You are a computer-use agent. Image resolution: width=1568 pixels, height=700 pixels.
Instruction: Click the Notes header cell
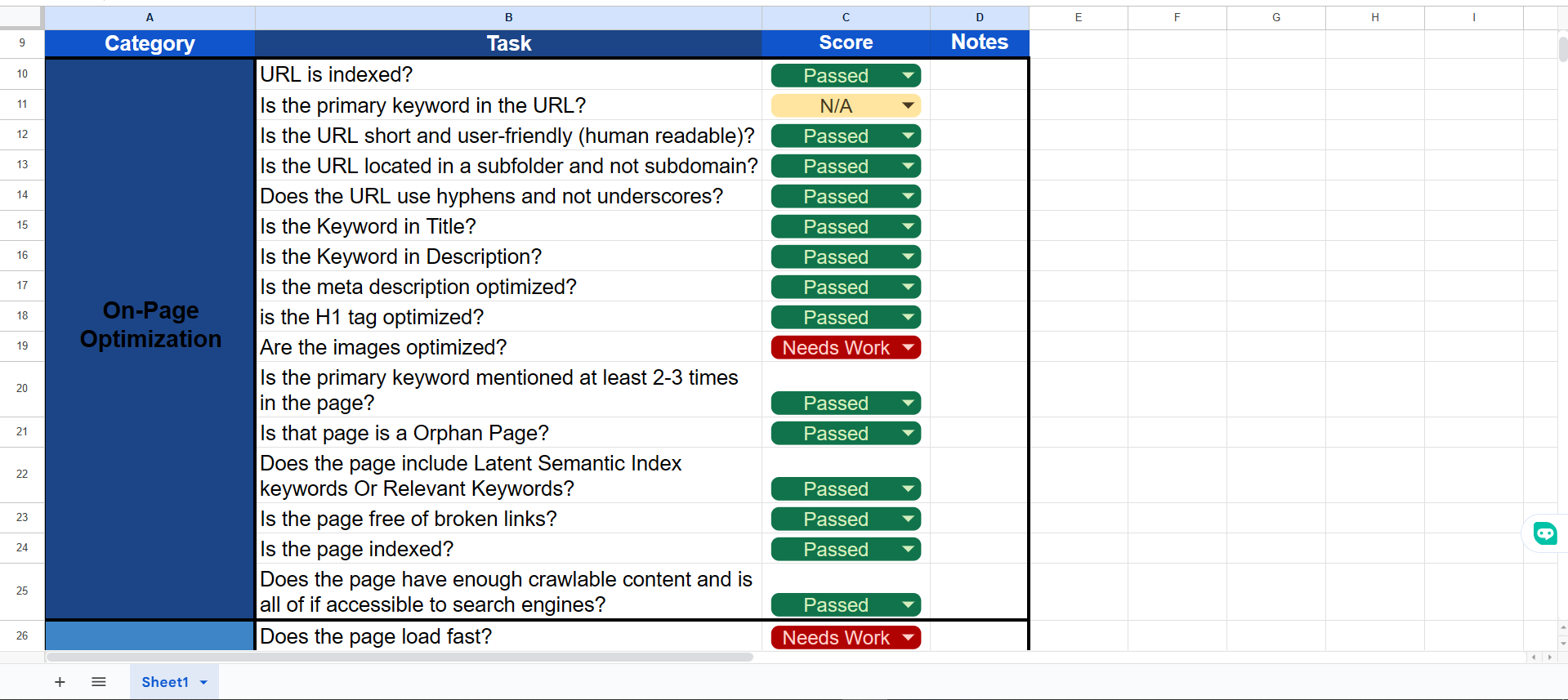click(x=979, y=43)
